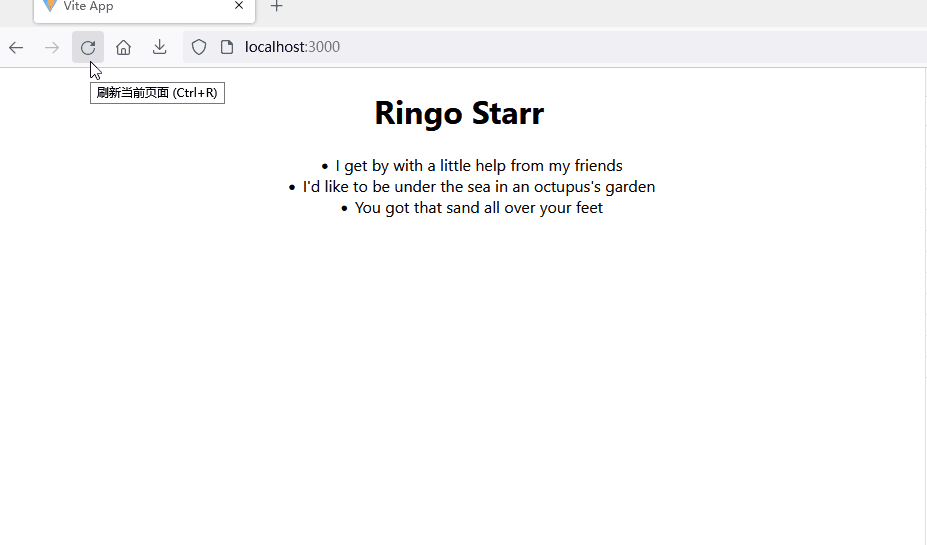Reload the current page
Screen dimensions: 927x545
tap(88, 47)
